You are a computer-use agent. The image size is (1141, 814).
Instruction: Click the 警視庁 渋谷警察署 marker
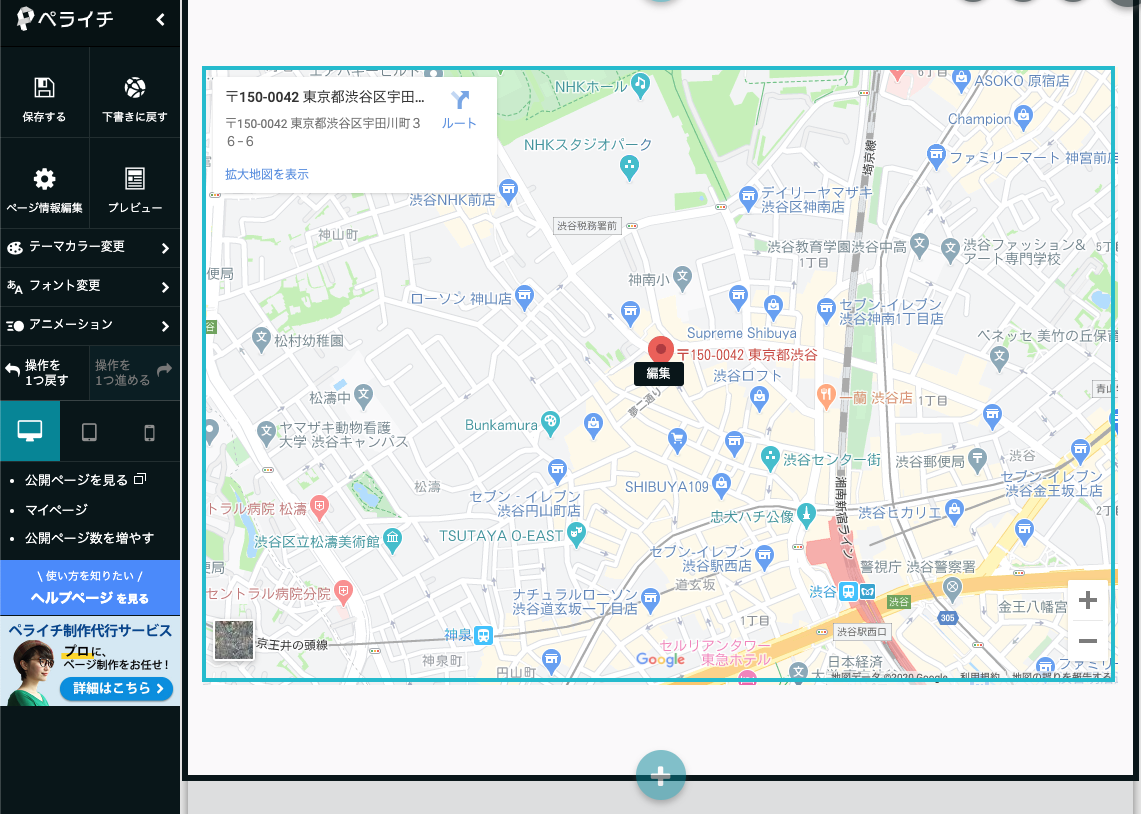952,587
